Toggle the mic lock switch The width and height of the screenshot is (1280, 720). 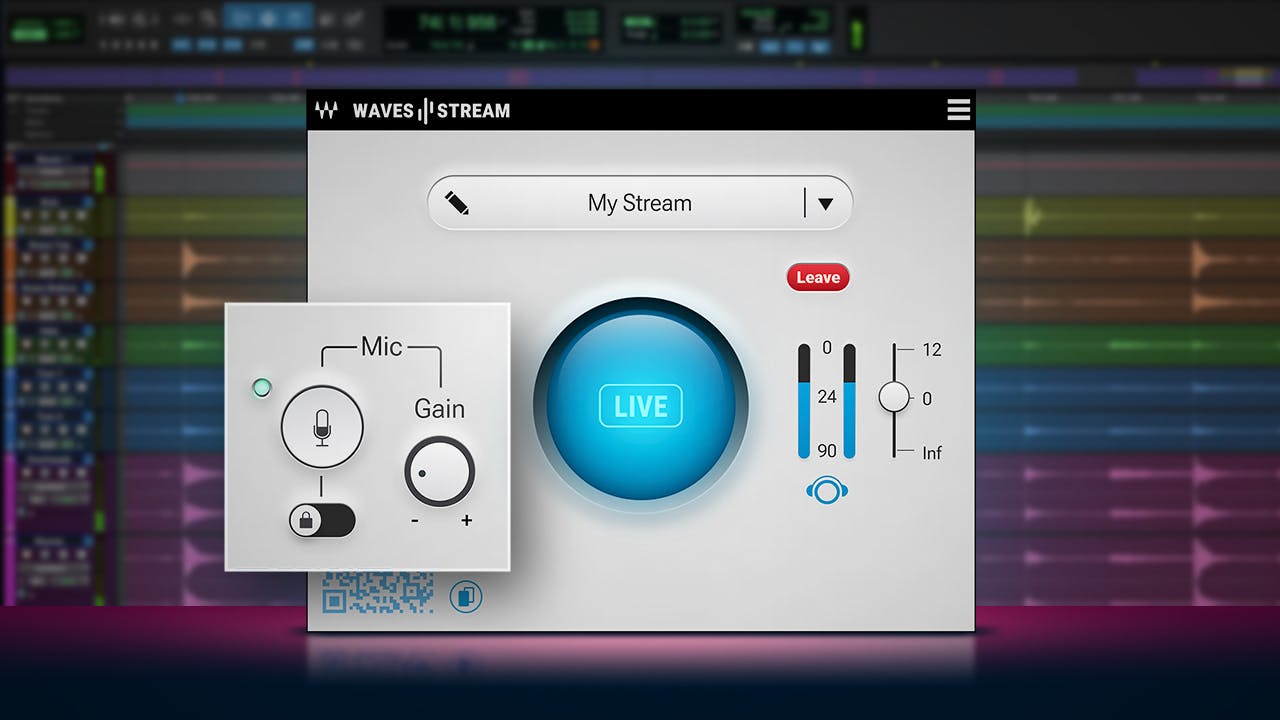click(x=322, y=520)
